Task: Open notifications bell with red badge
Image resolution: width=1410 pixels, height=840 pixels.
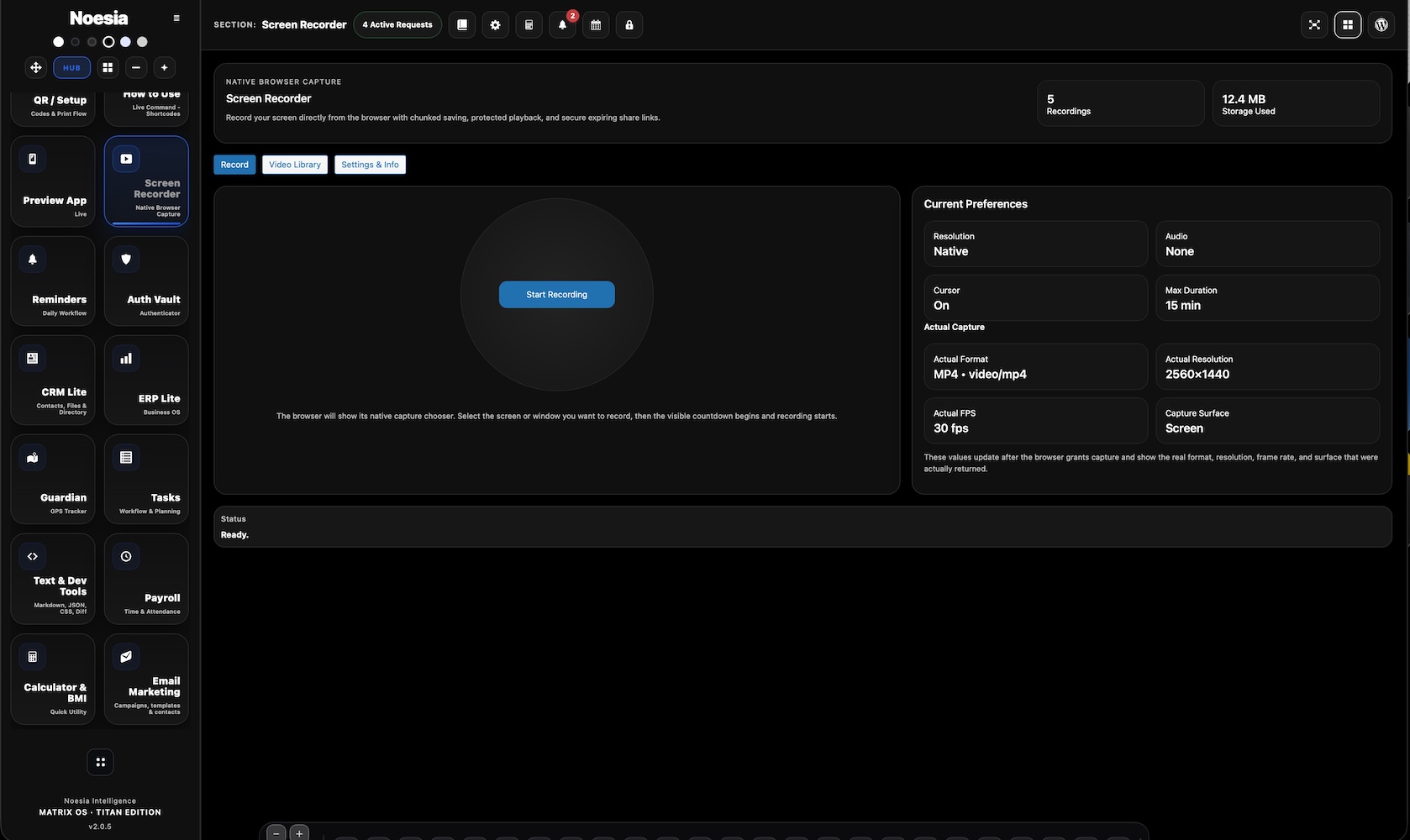Action: point(563,25)
